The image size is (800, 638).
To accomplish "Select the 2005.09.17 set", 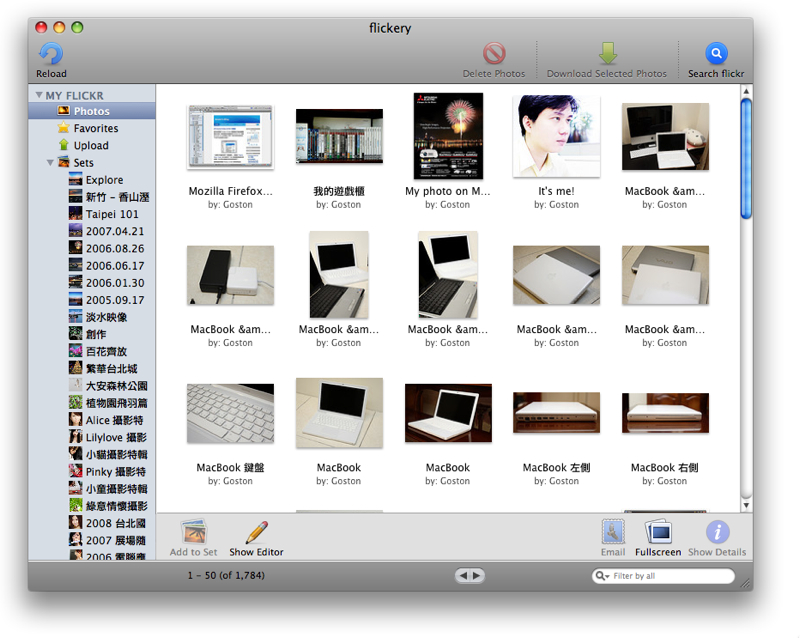I will click(92, 300).
